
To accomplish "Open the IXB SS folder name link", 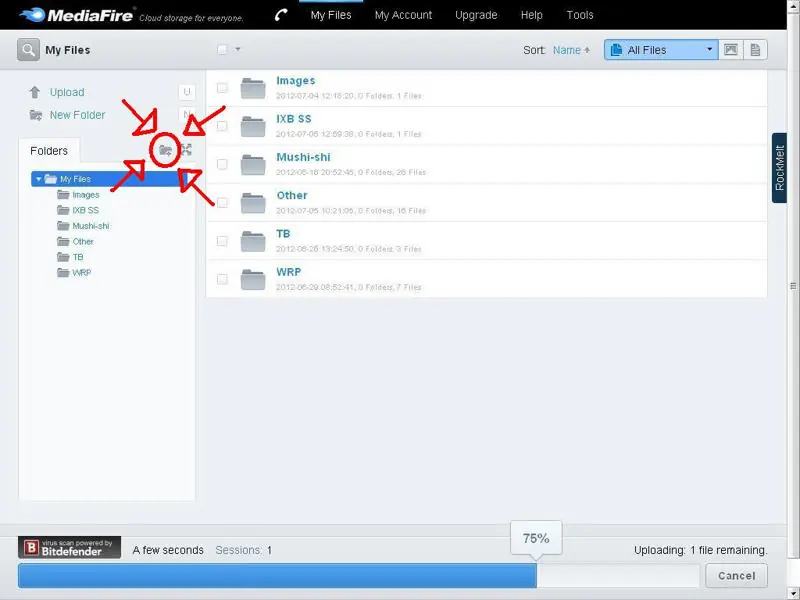I will (x=294, y=119).
